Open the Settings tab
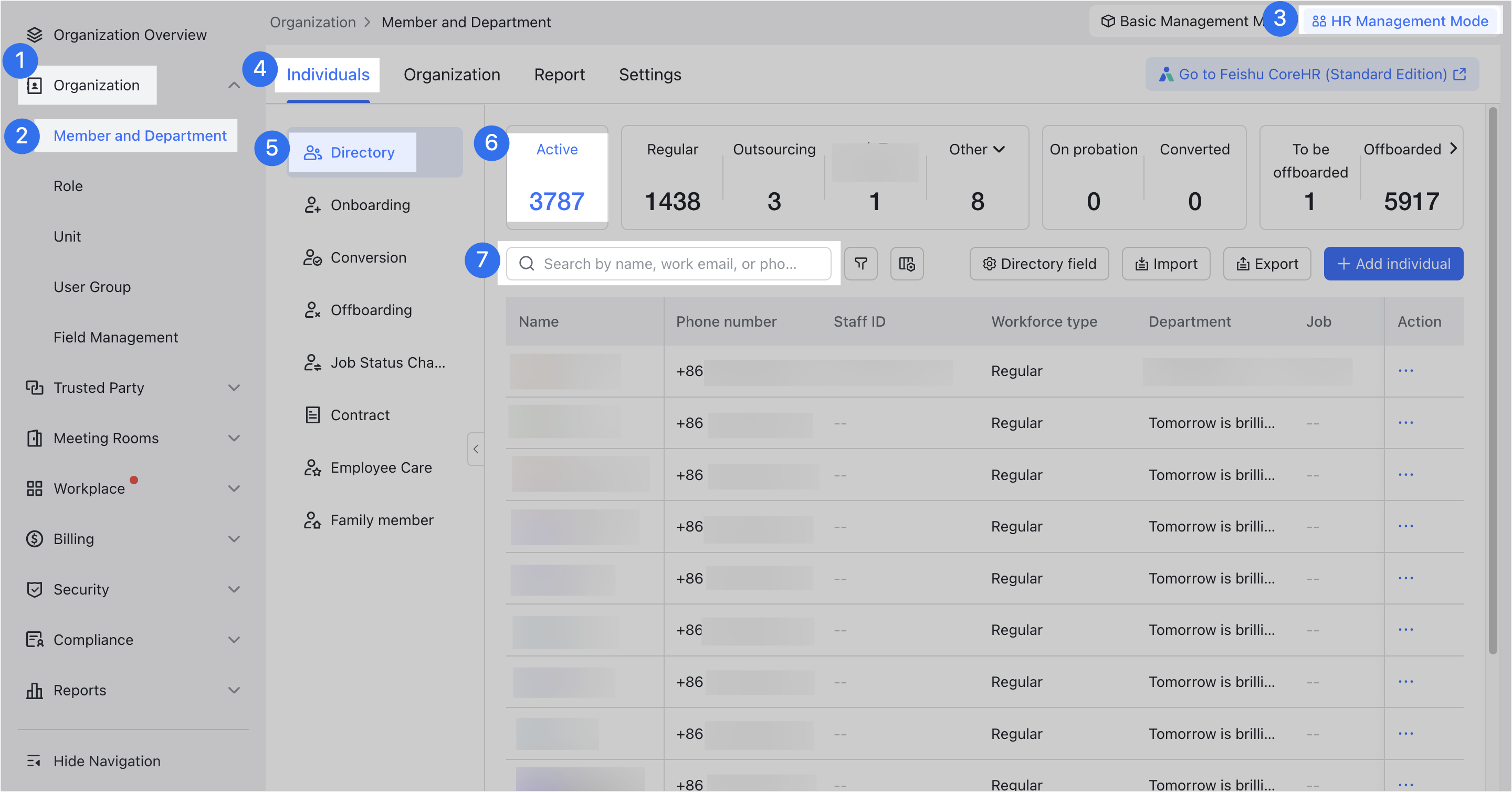Viewport: 1512px width, 792px height. point(650,75)
